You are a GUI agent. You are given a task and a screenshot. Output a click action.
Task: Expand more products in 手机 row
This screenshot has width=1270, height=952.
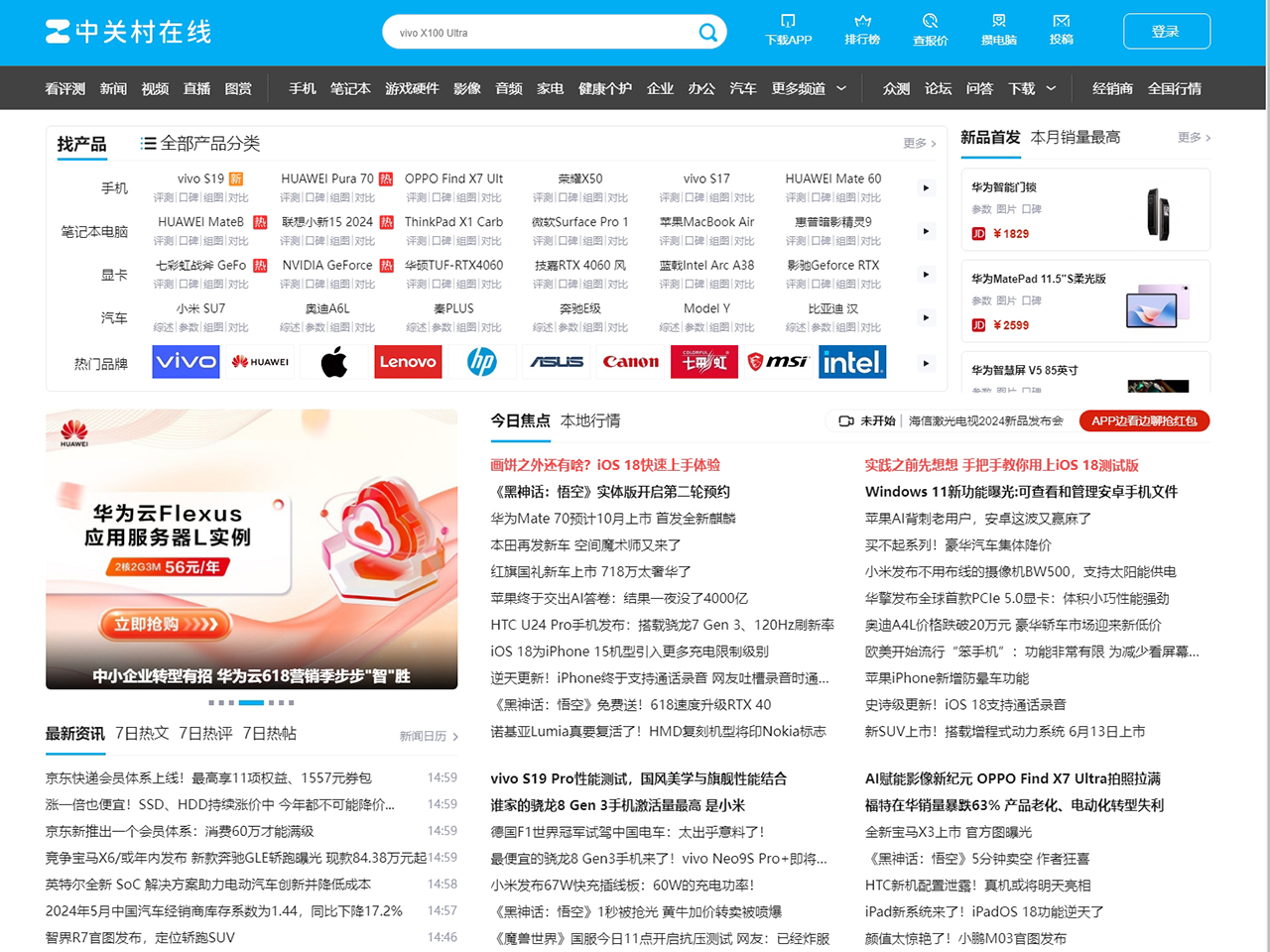pyautogui.click(x=926, y=187)
